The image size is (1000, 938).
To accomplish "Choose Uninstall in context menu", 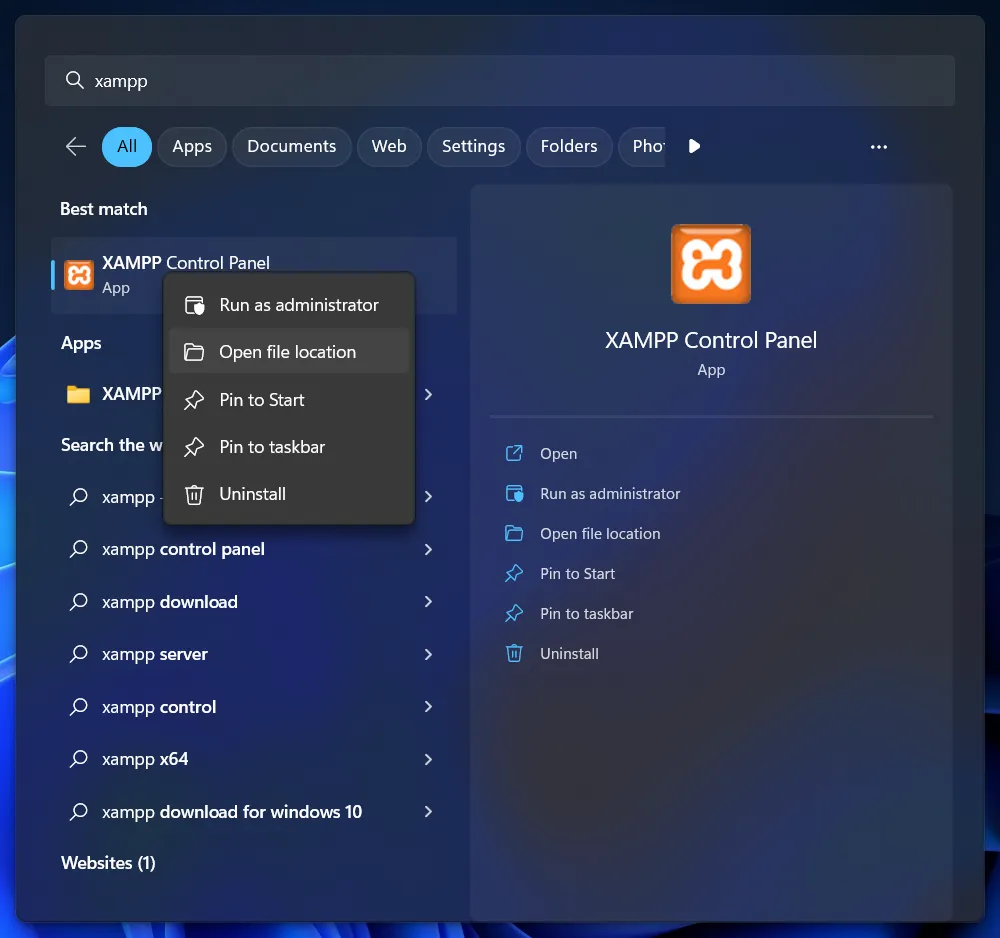I will [289, 494].
